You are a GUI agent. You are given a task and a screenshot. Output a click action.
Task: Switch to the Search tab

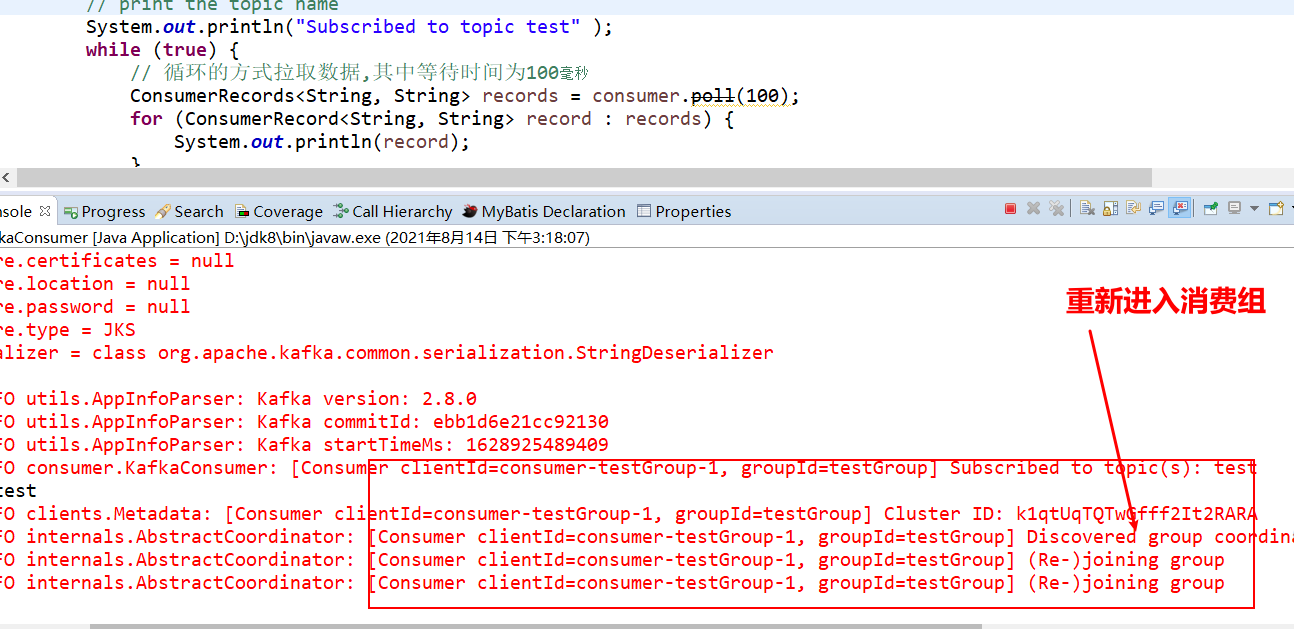point(189,211)
